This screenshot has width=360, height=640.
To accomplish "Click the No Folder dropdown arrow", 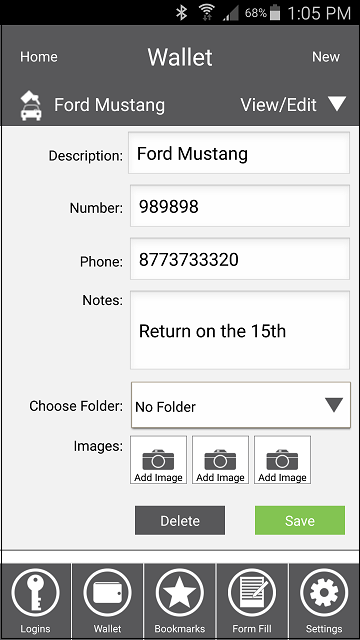I will click(x=334, y=405).
